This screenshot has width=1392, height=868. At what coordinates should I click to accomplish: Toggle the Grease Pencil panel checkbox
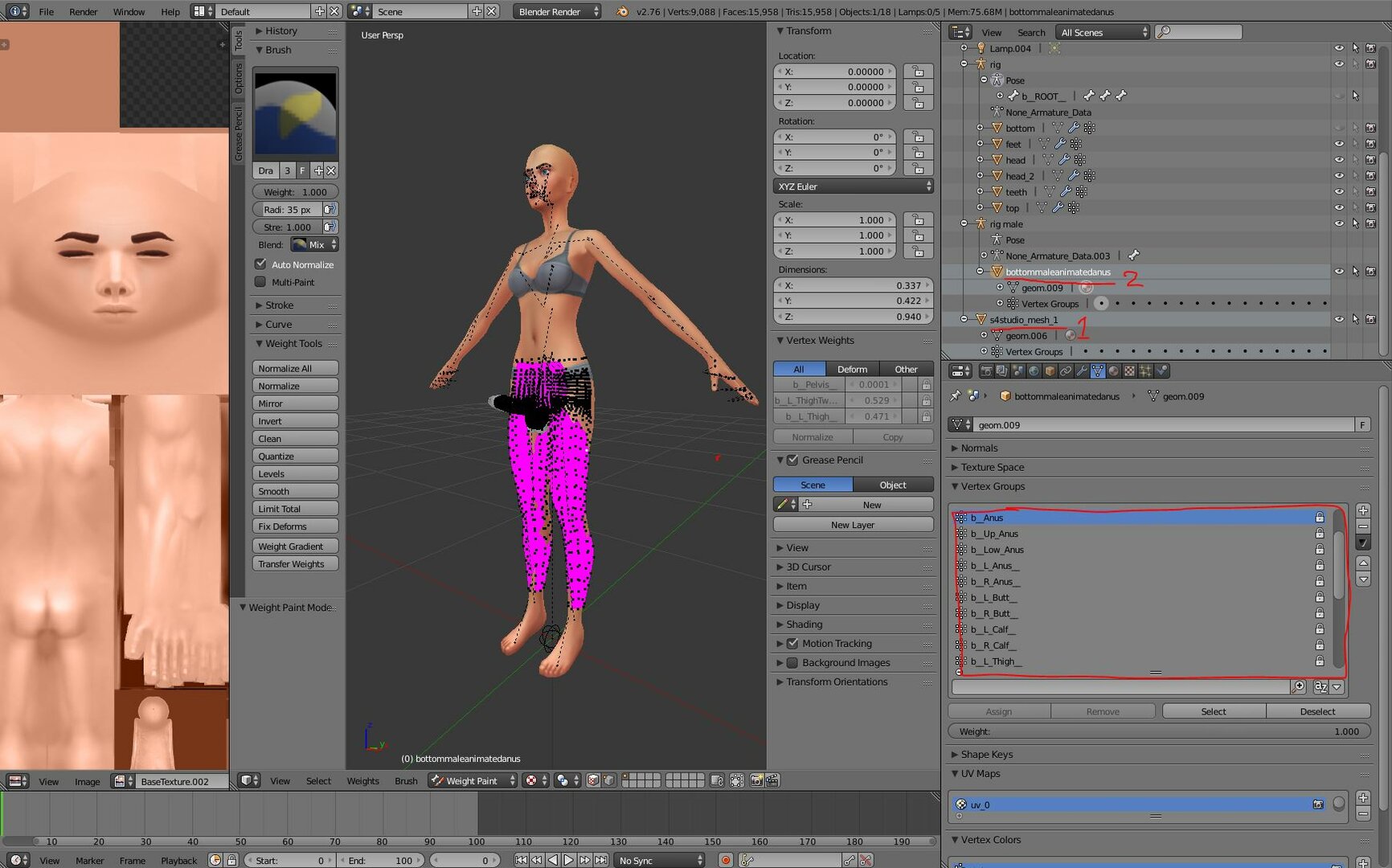pyautogui.click(x=792, y=460)
